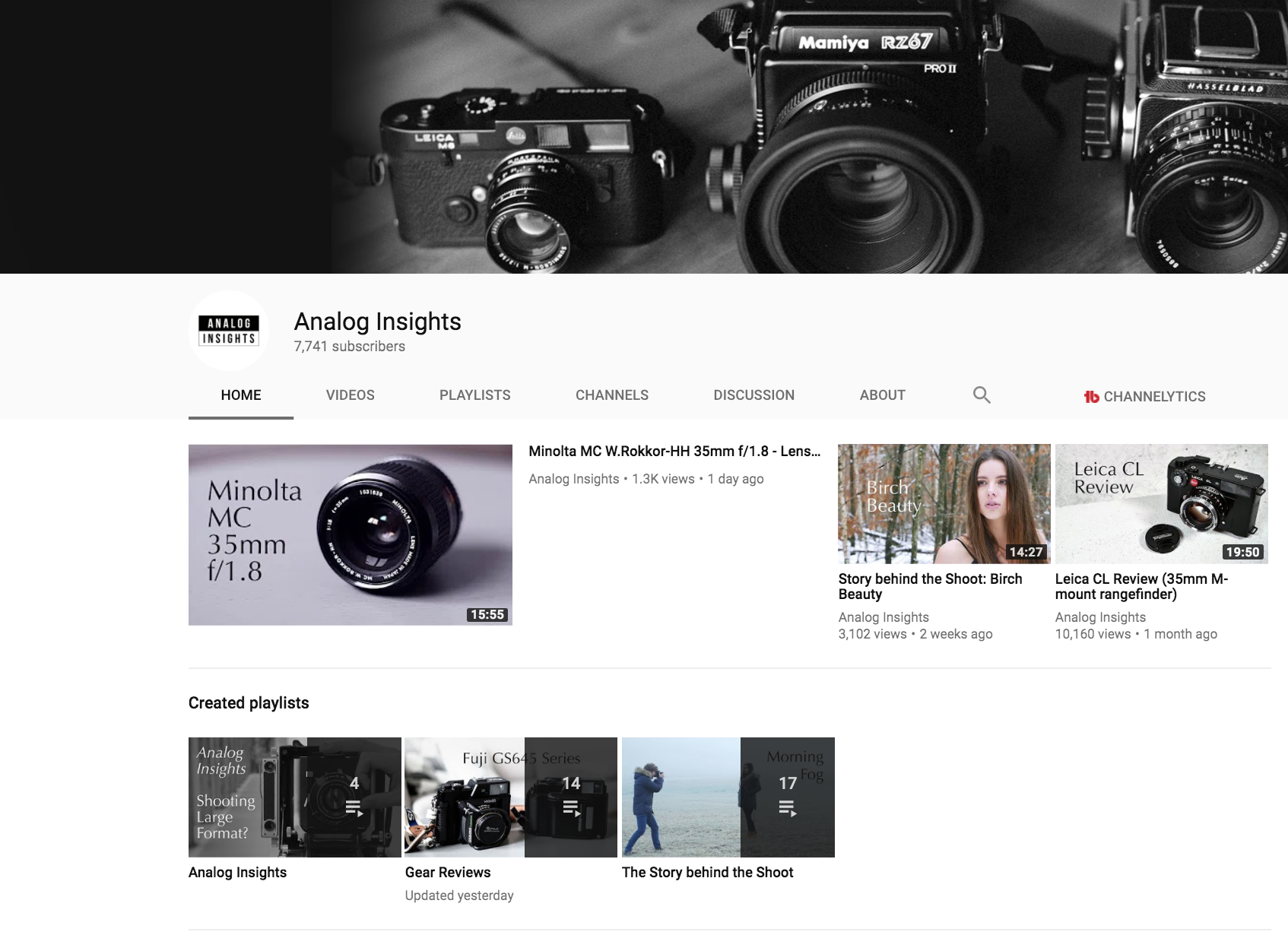
Task: Click playlist icon on Gear Reviews playlist
Action: pyautogui.click(x=570, y=808)
